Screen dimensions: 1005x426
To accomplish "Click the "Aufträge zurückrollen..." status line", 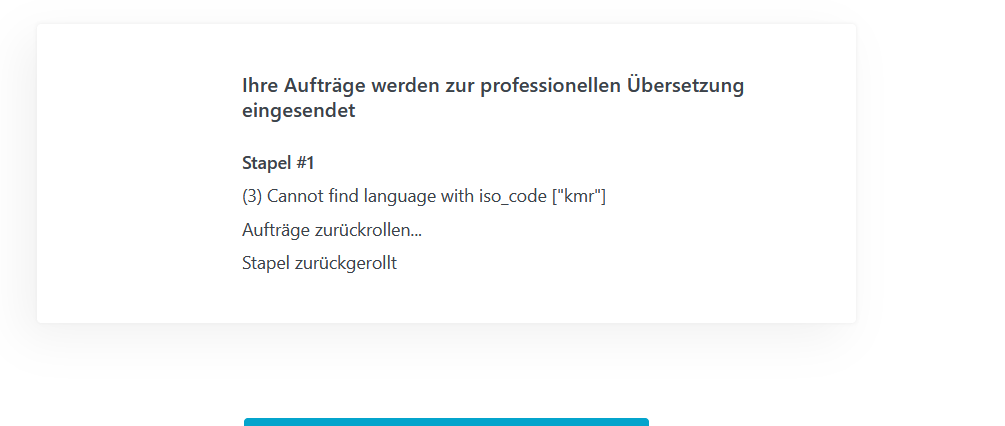I will (331, 230).
